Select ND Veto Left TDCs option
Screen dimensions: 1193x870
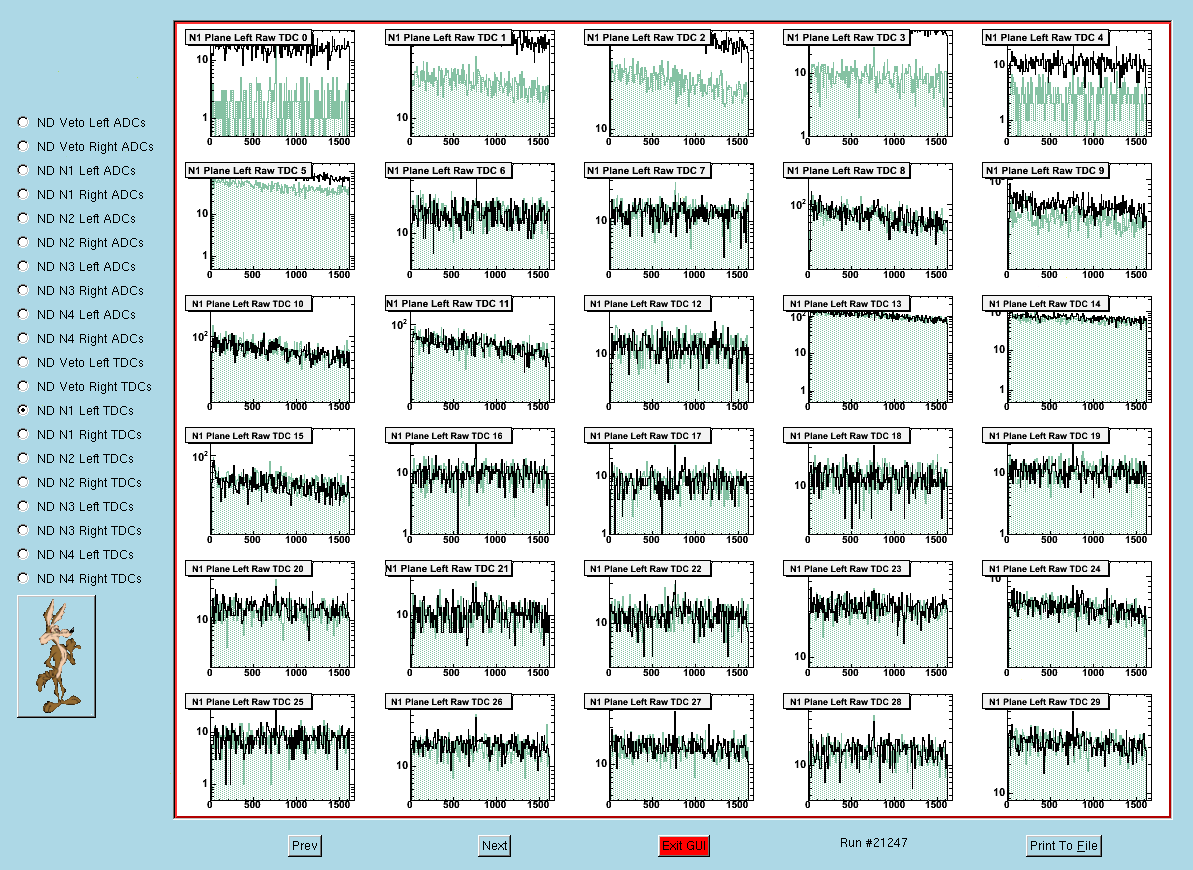pyautogui.click(x=24, y=362)
